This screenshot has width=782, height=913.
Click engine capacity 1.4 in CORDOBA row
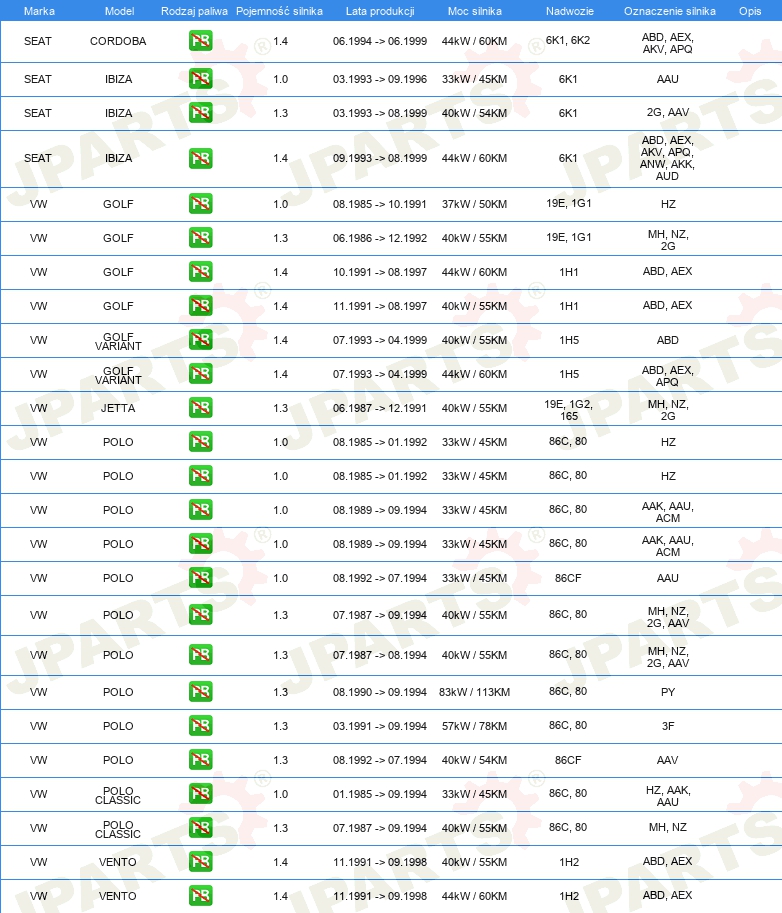coord(281,41)
